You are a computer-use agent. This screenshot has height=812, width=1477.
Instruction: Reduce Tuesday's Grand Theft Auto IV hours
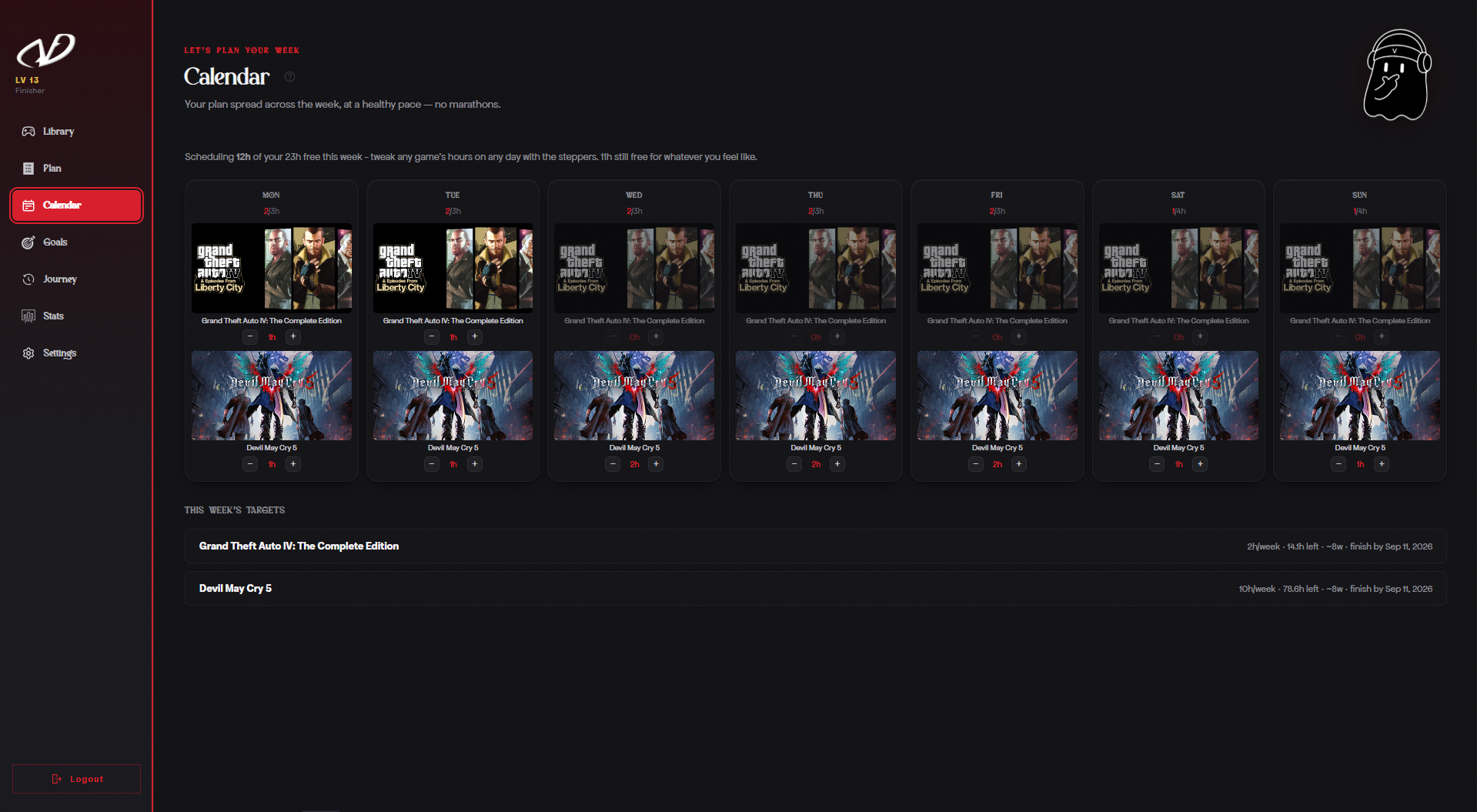[432, 336]
